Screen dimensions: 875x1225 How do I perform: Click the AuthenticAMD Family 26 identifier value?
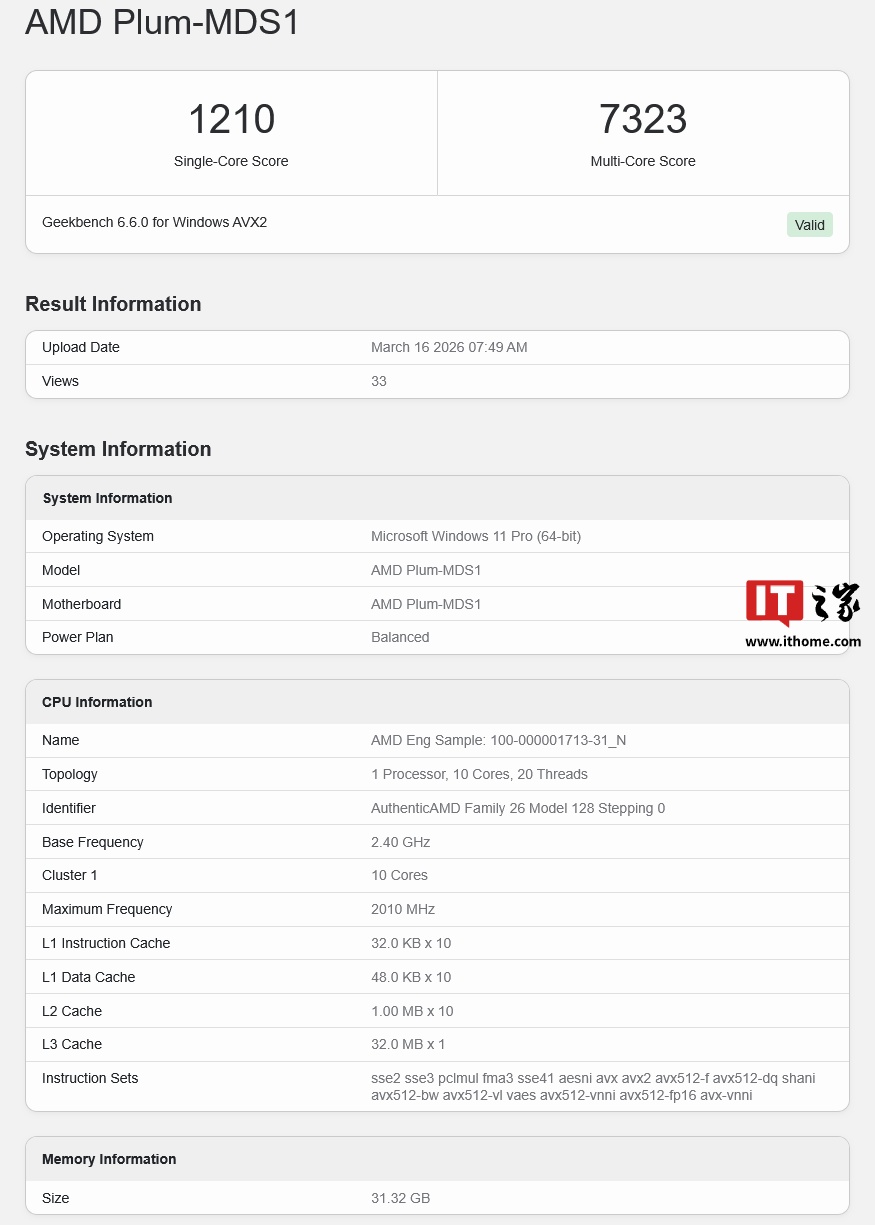tap(517, 808)
